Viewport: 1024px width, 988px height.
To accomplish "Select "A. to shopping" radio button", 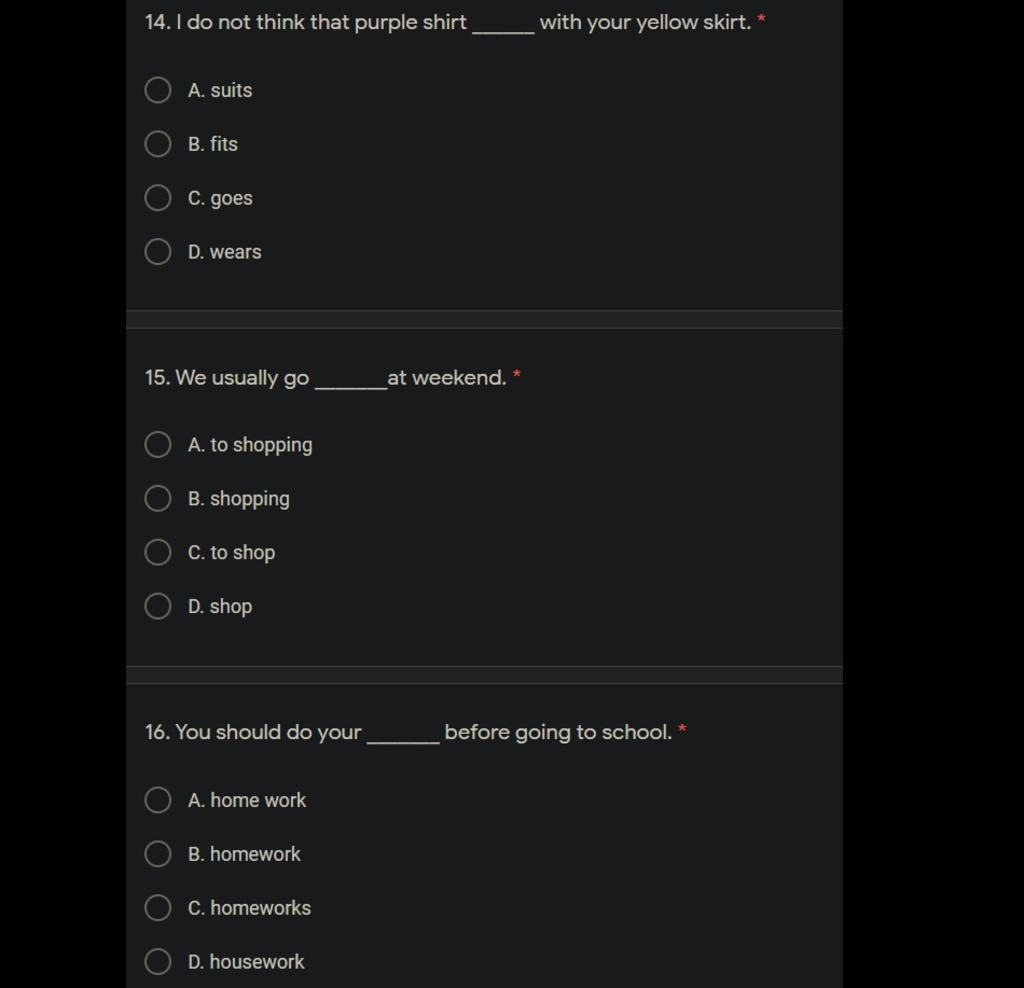I will click(x=158, y=445).
